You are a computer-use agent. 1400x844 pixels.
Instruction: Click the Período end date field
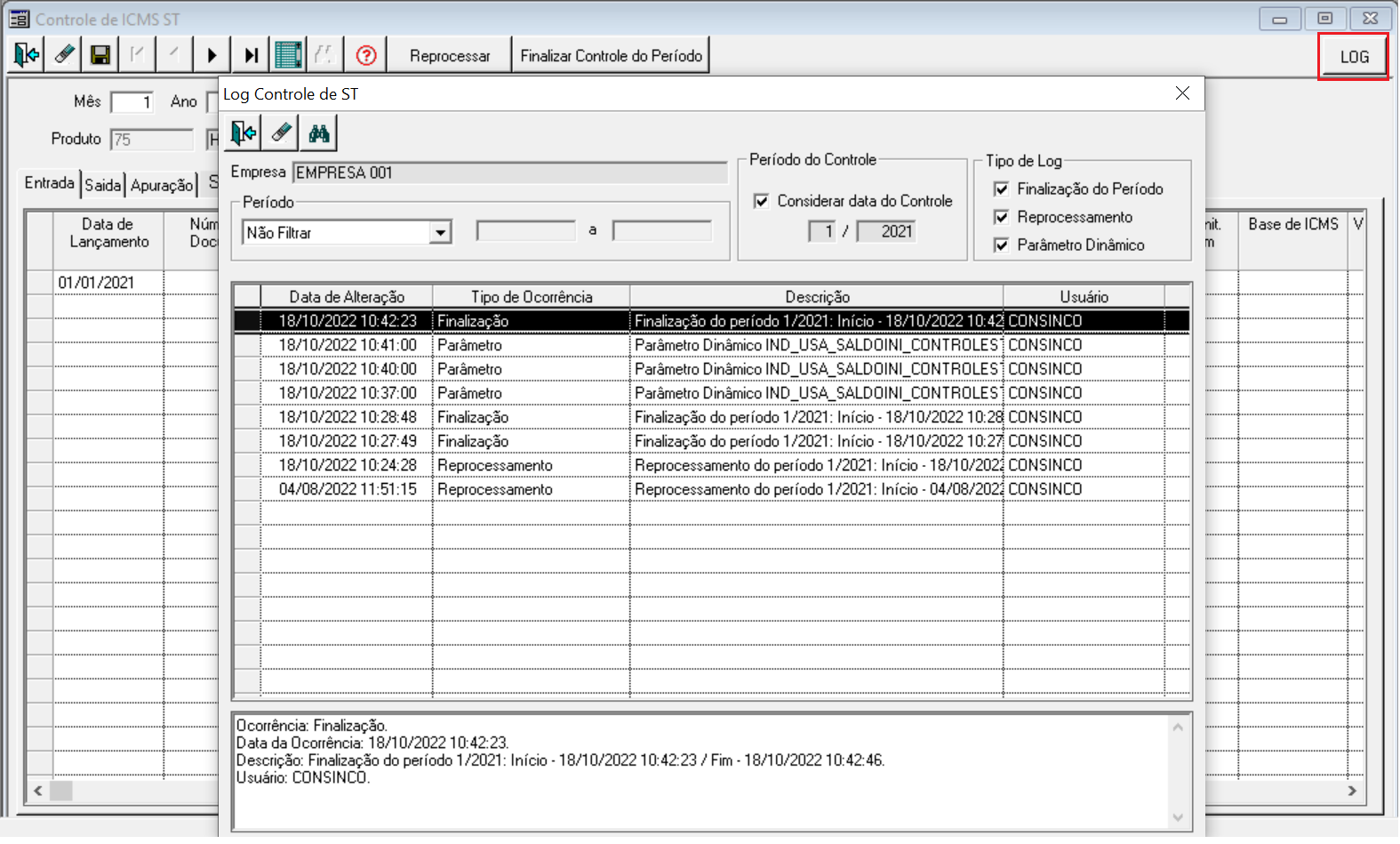click(x=662, y=231)
